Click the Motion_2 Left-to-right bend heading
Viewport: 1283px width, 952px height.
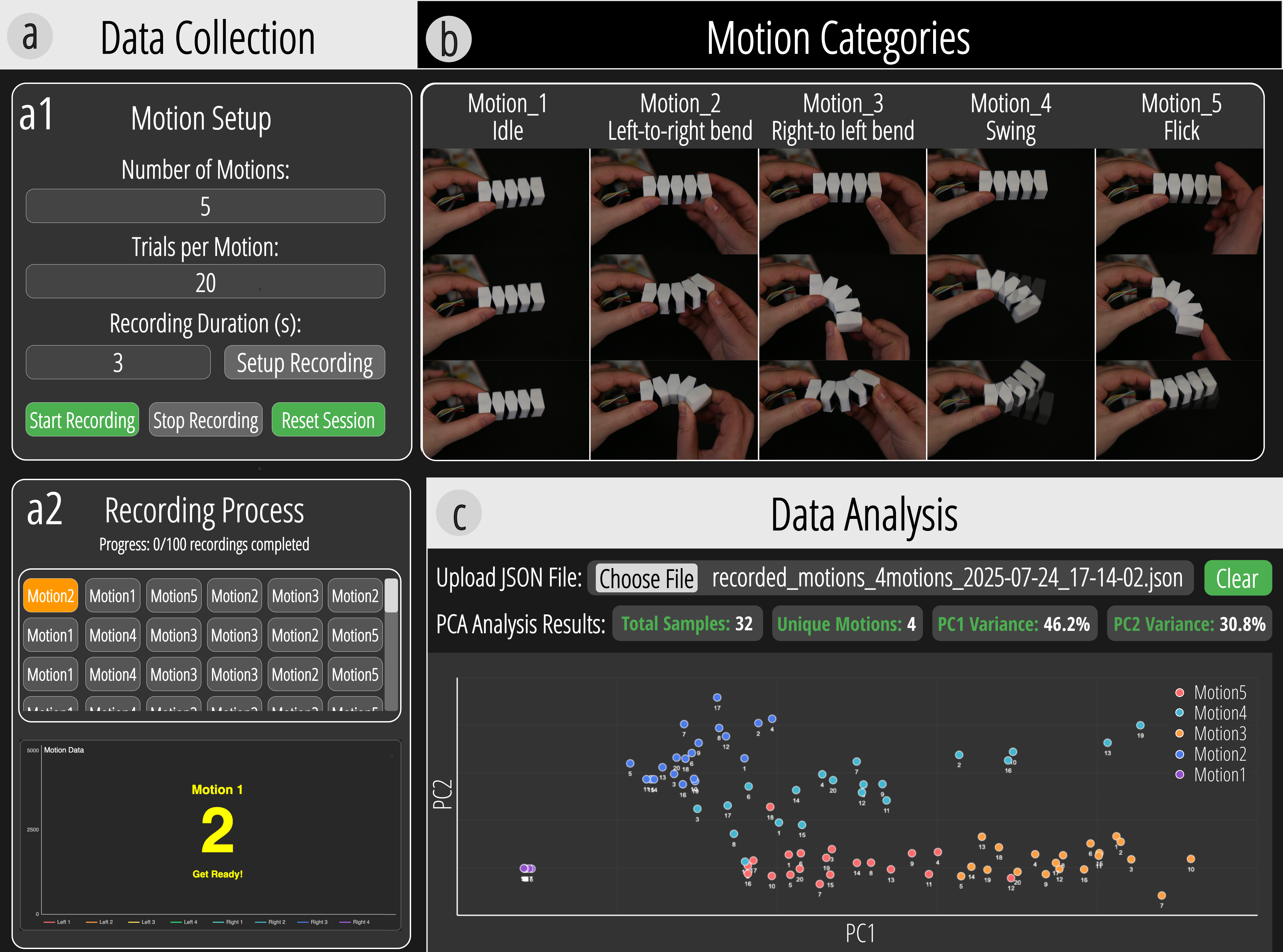(680, 118)
